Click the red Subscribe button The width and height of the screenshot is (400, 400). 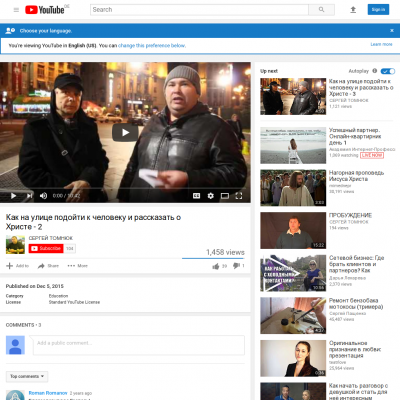tap(46, 248)
